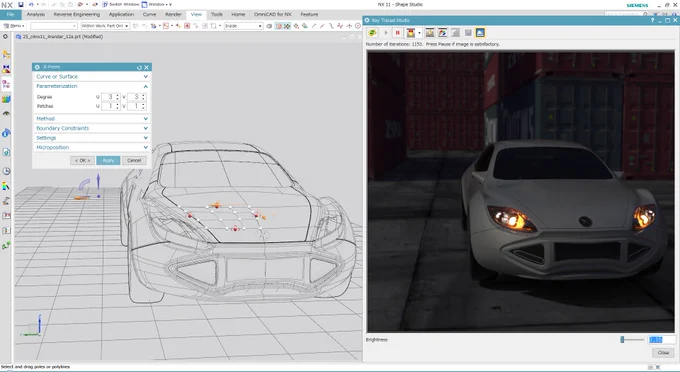Expand the Boundary Constraints section

92,128
